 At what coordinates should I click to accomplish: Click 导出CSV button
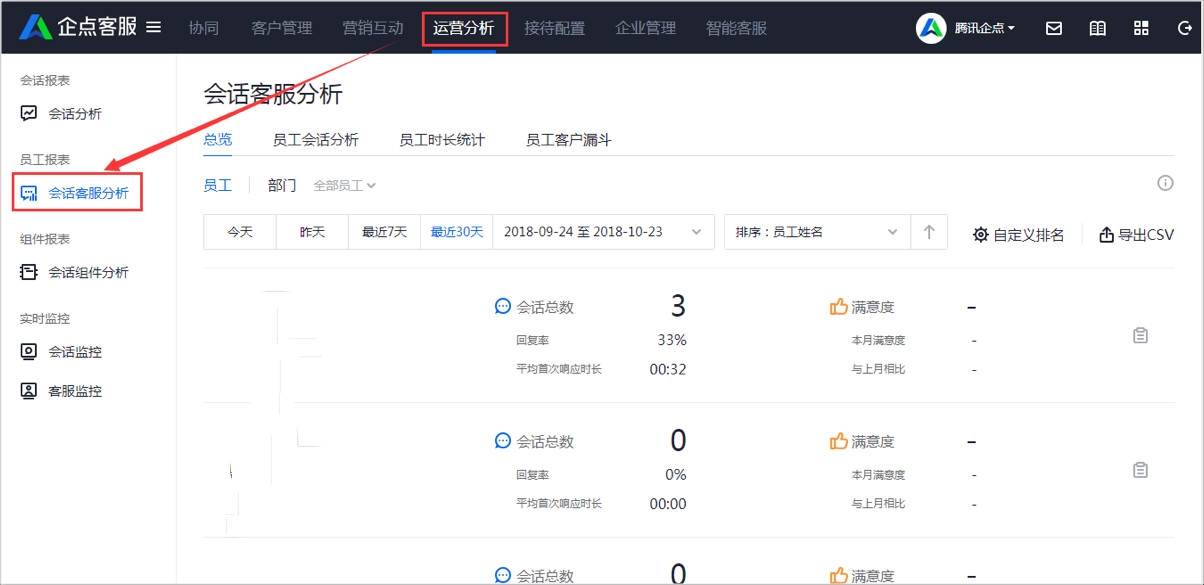[1136, 235]
